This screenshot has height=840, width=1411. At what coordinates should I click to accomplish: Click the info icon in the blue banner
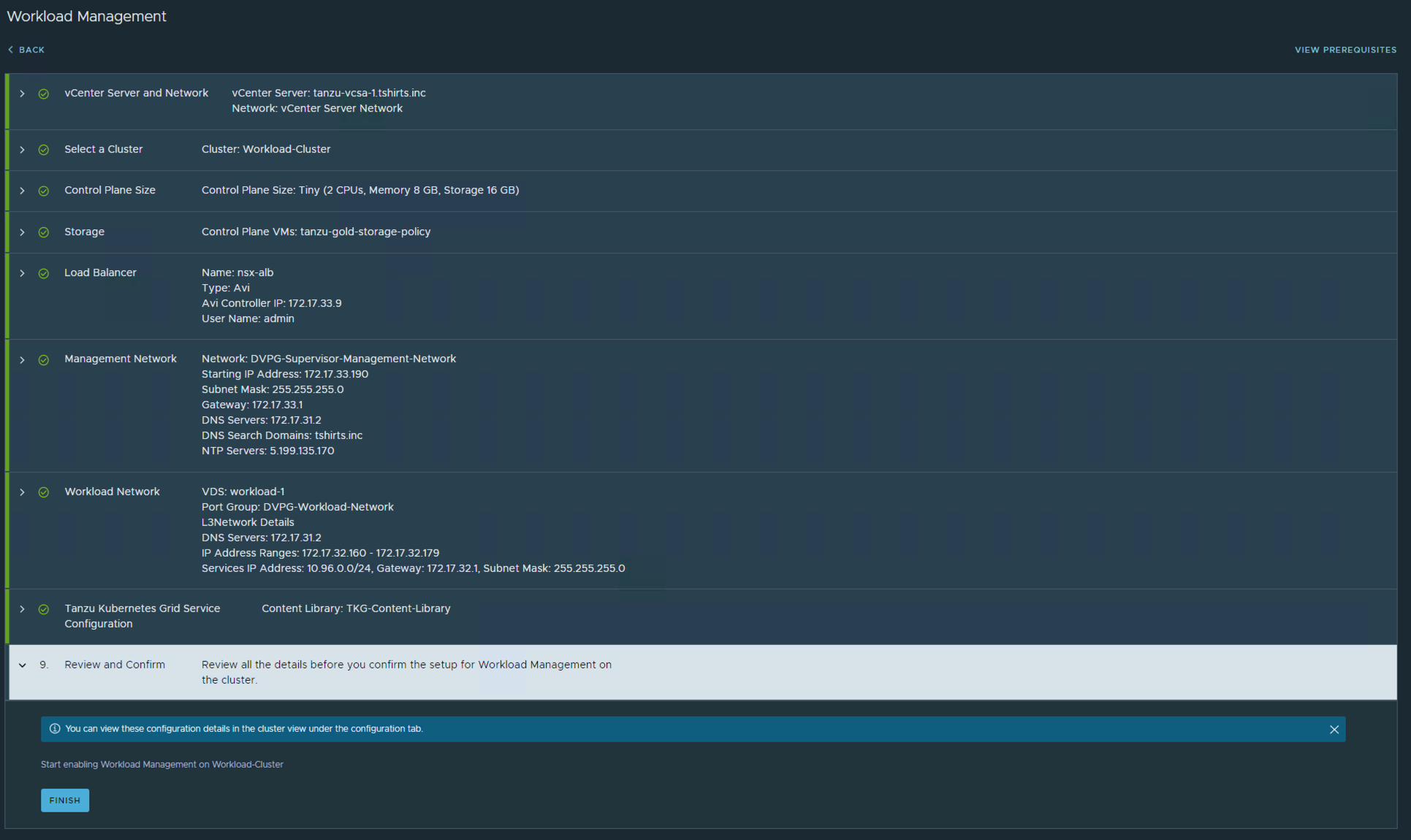tap(55, 729)
